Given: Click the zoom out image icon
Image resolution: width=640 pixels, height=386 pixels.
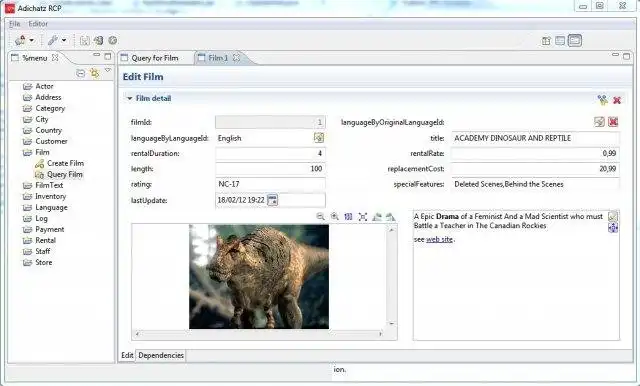Looking at the screenshot, I should [320, 217].
